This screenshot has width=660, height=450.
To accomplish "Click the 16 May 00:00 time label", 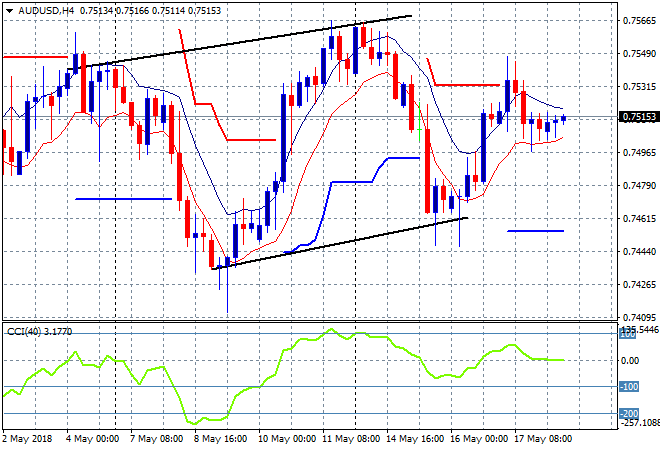I will [479, 439].
